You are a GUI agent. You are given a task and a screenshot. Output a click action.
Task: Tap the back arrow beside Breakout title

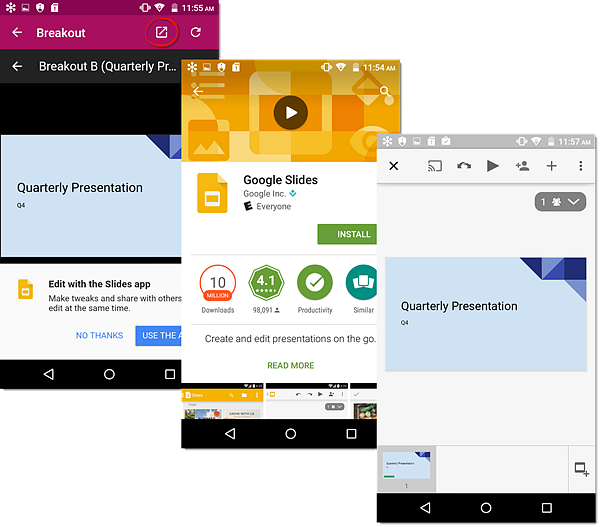(x=17, y=33)
